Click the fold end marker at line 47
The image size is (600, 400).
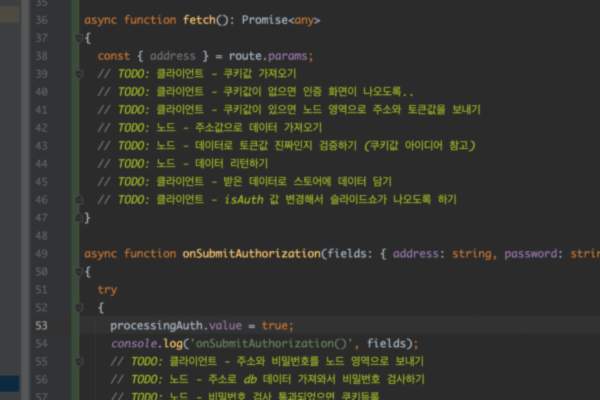(x=78, y=217)
